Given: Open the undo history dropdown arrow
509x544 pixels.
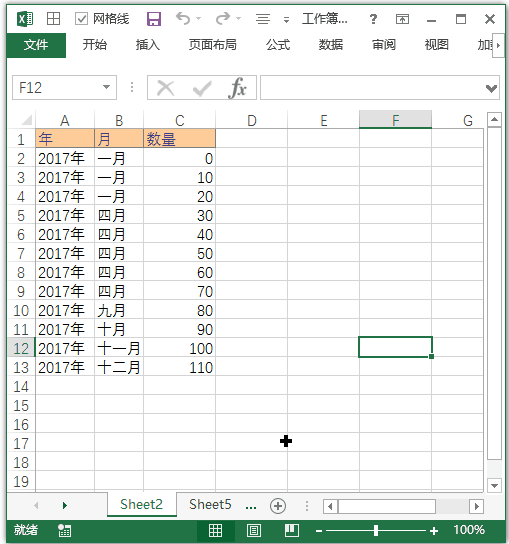Looking at the screenshot, I should point(198,18).
